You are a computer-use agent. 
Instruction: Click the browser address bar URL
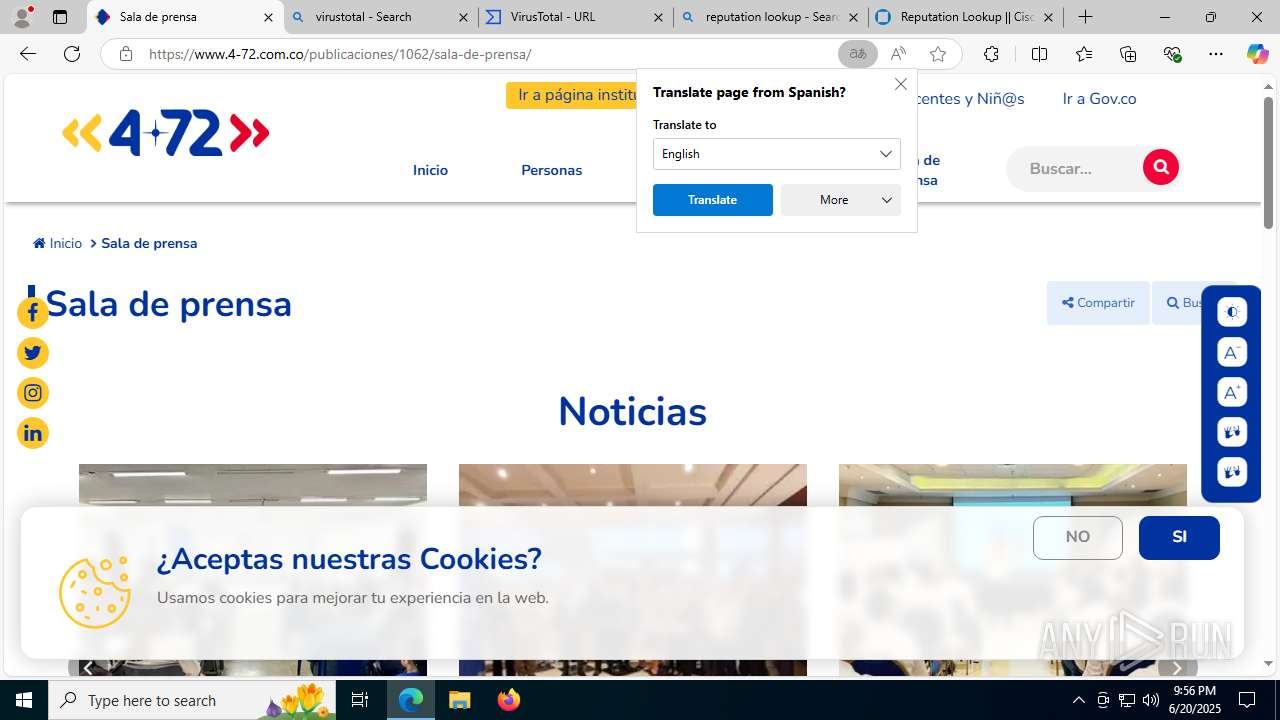pos(340,54)
